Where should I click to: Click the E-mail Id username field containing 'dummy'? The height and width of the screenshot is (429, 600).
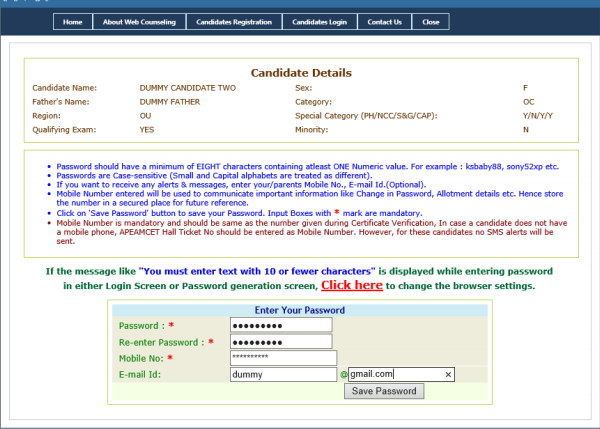282,375
